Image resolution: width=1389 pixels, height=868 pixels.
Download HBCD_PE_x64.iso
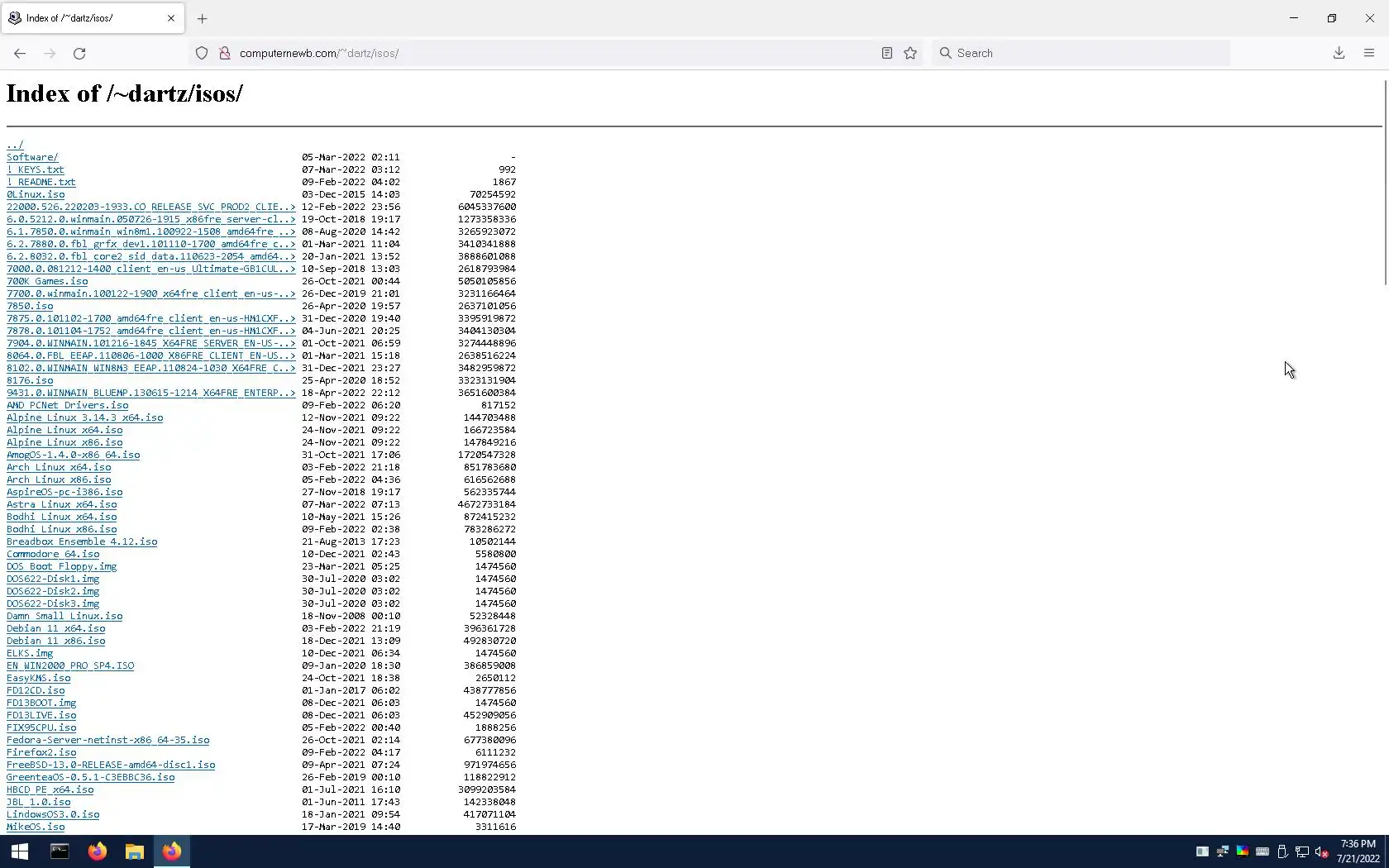(50, 789)
